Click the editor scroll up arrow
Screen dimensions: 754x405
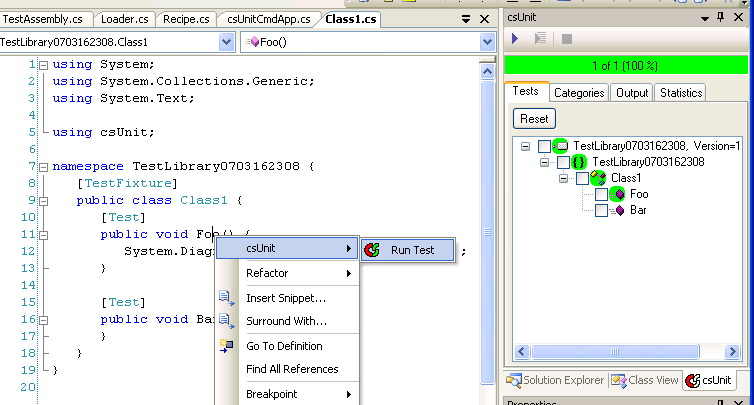click(487, 72)
